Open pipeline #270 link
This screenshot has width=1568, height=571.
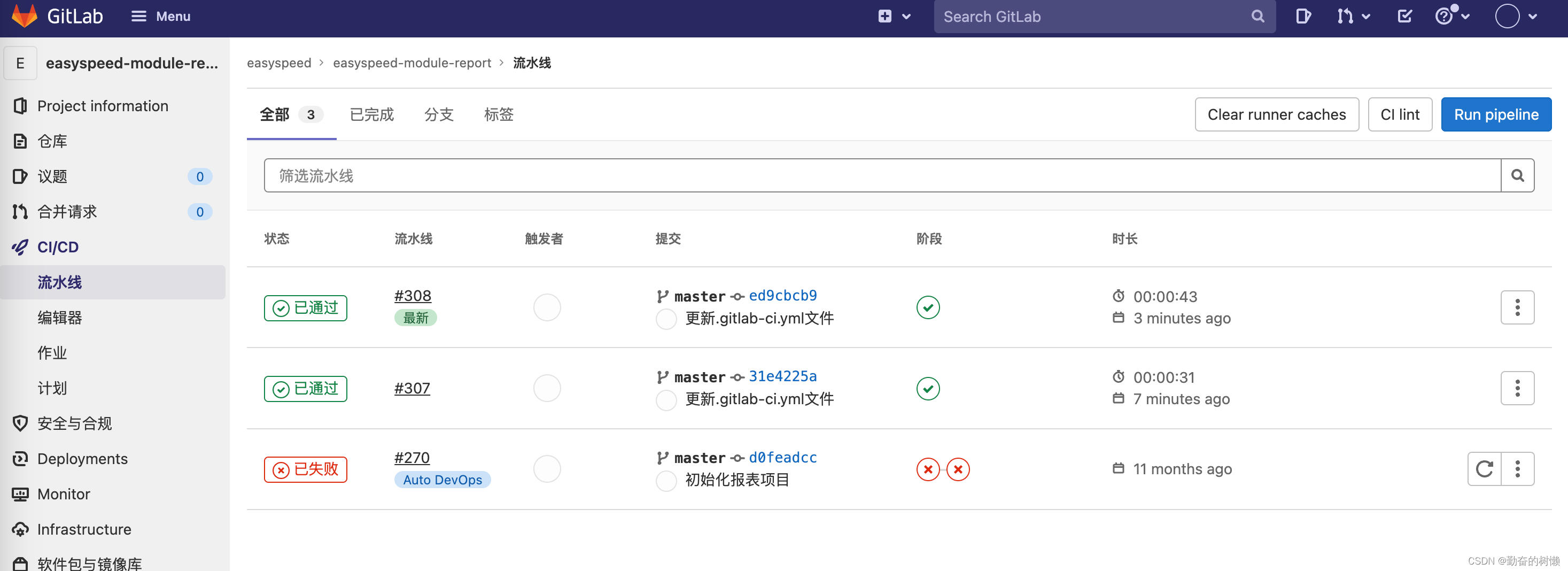[x=412, y=458]
